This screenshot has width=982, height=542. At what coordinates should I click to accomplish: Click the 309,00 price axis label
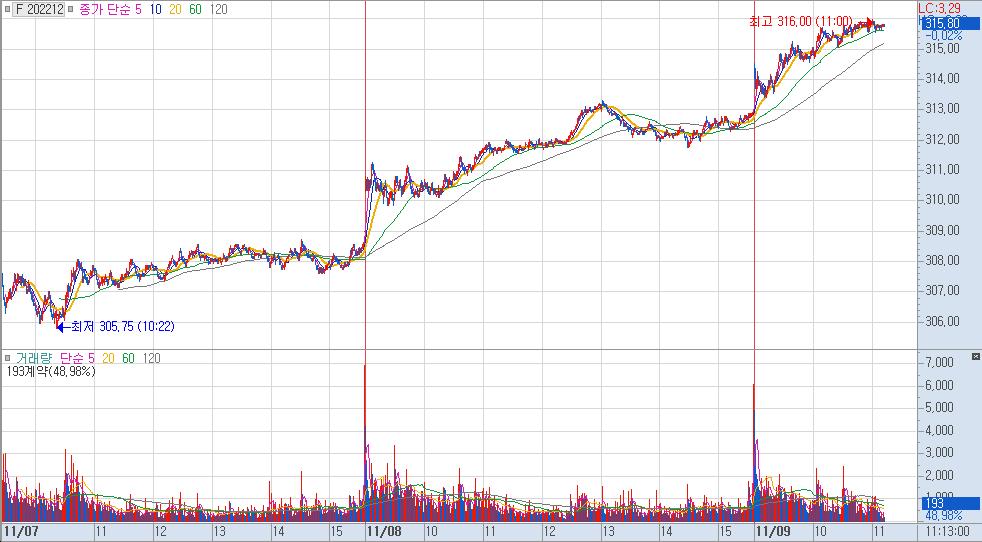click(x=942, y=230)
